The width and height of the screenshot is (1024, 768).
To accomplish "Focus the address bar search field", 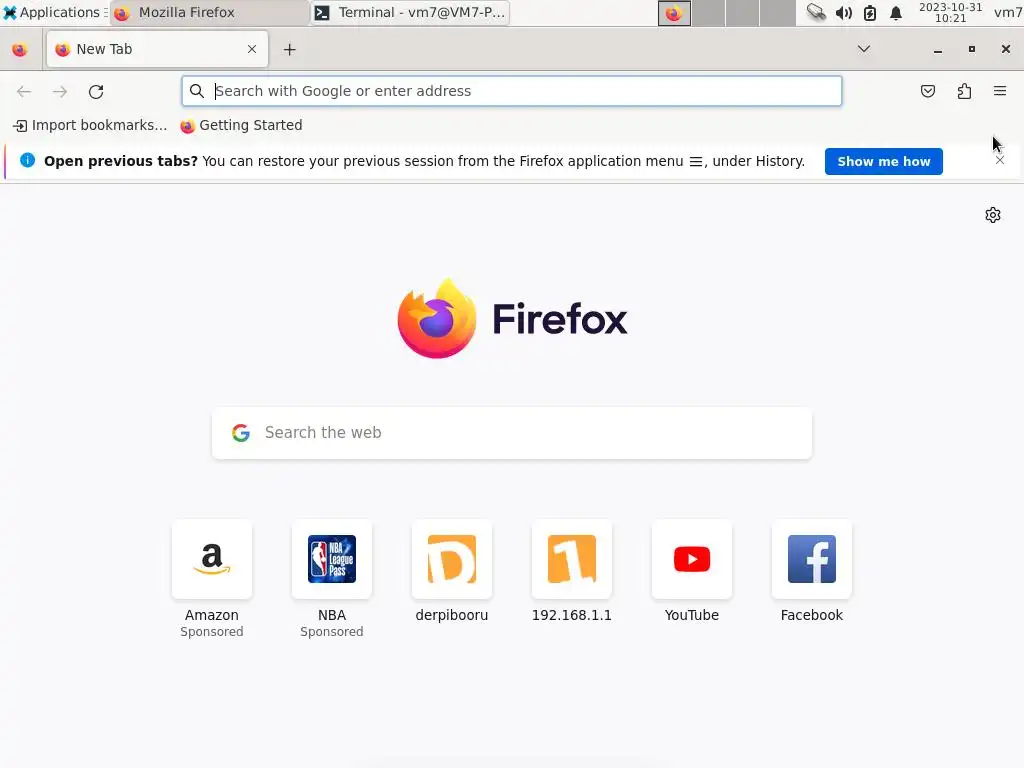I will [x=511, y=91].
